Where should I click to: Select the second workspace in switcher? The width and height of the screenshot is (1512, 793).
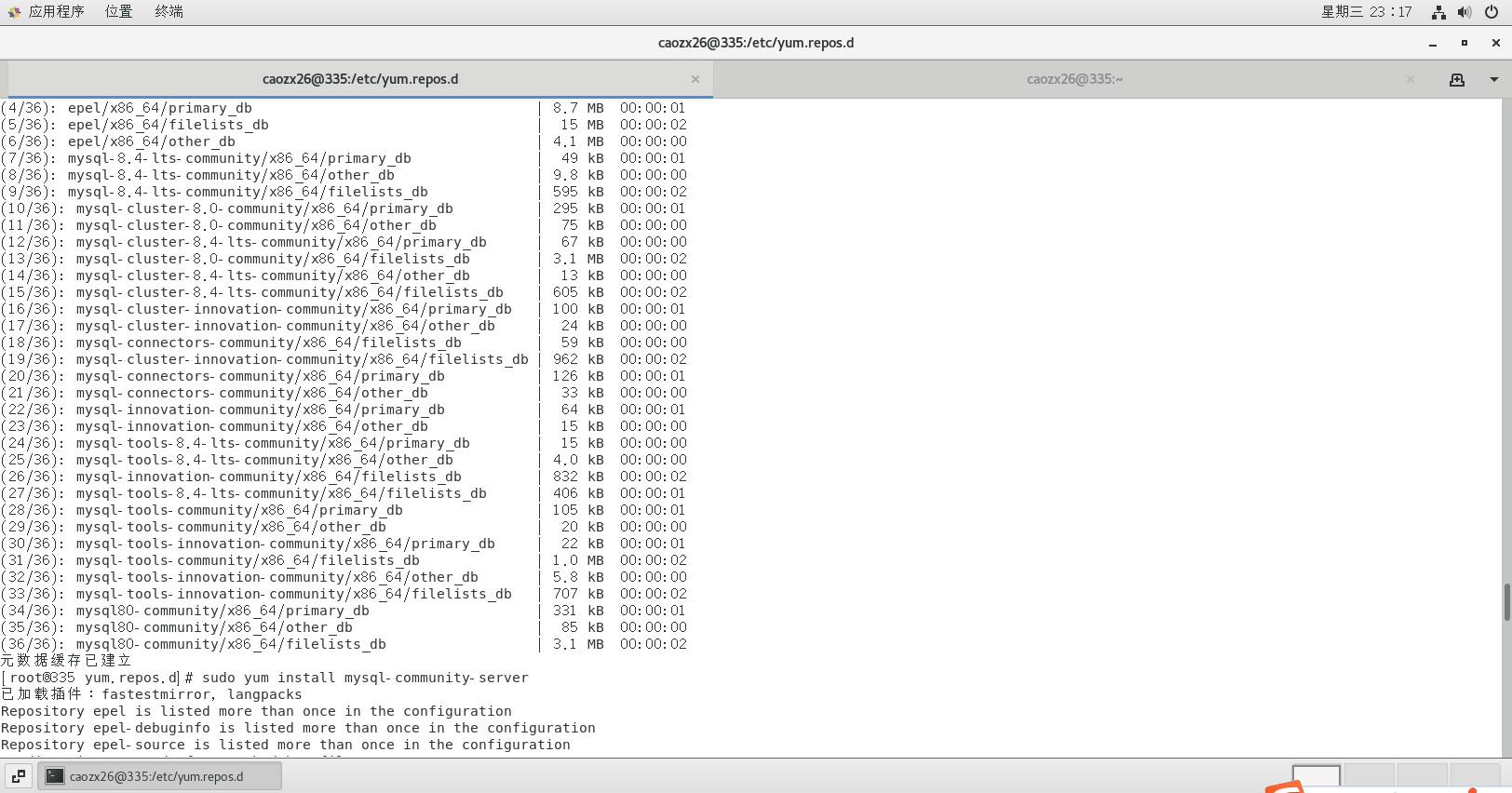point(1369,776)
